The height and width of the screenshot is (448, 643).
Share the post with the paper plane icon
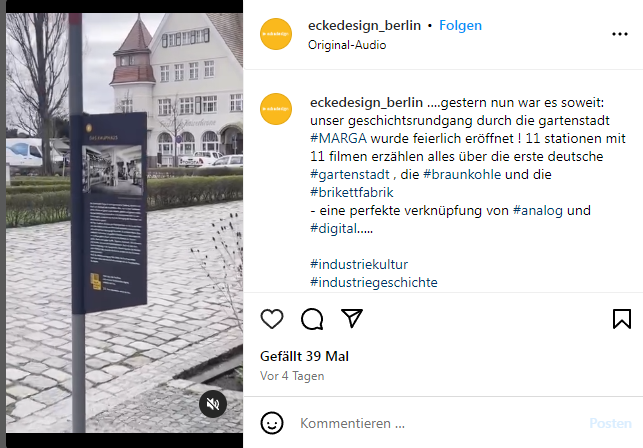(352, 318)
